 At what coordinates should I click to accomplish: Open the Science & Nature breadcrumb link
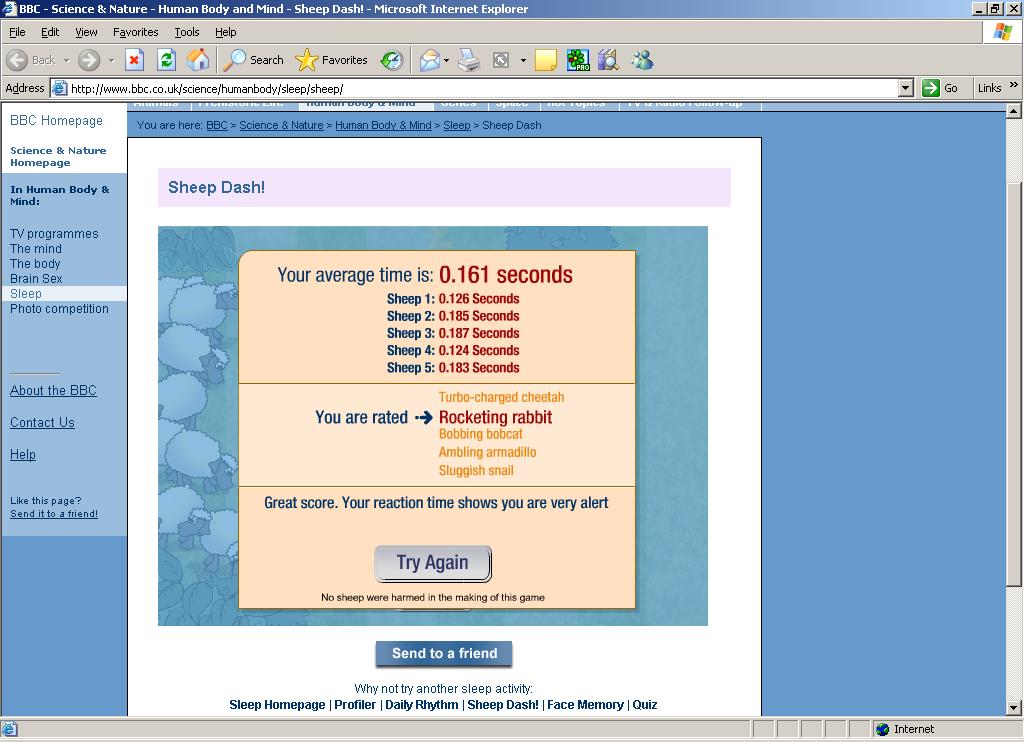281,125
